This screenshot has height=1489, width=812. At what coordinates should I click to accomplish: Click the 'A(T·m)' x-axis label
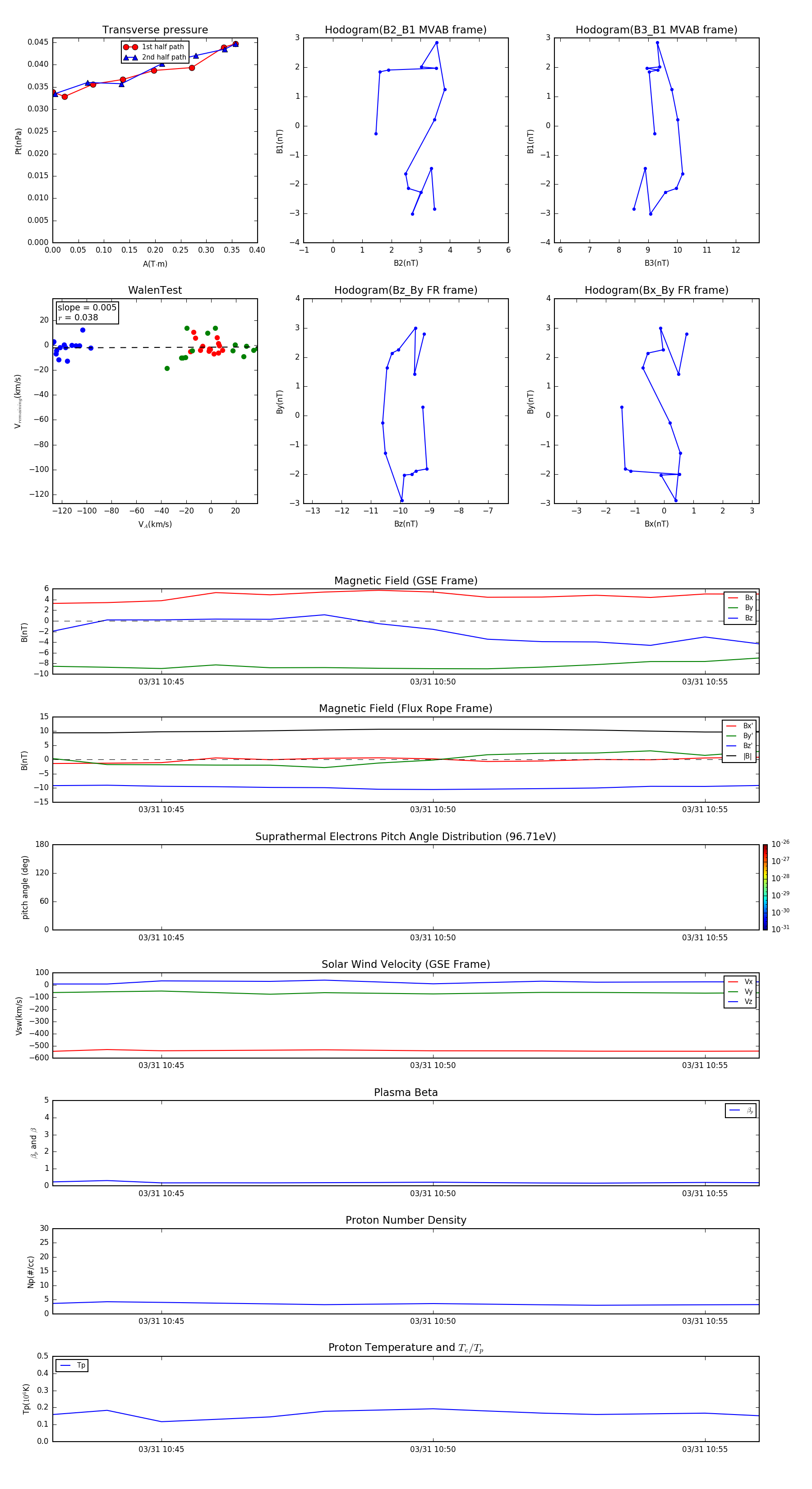[155, 264]
